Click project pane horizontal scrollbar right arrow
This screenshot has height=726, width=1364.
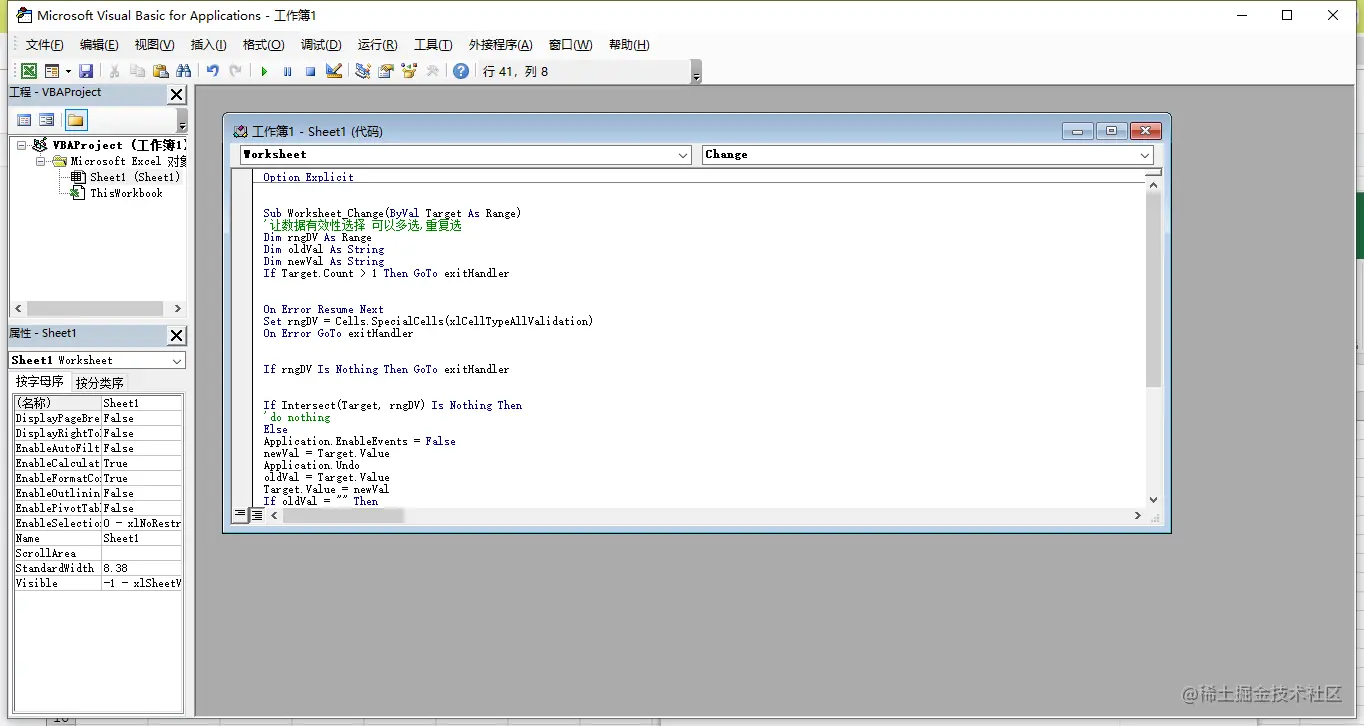pos(177,309)
